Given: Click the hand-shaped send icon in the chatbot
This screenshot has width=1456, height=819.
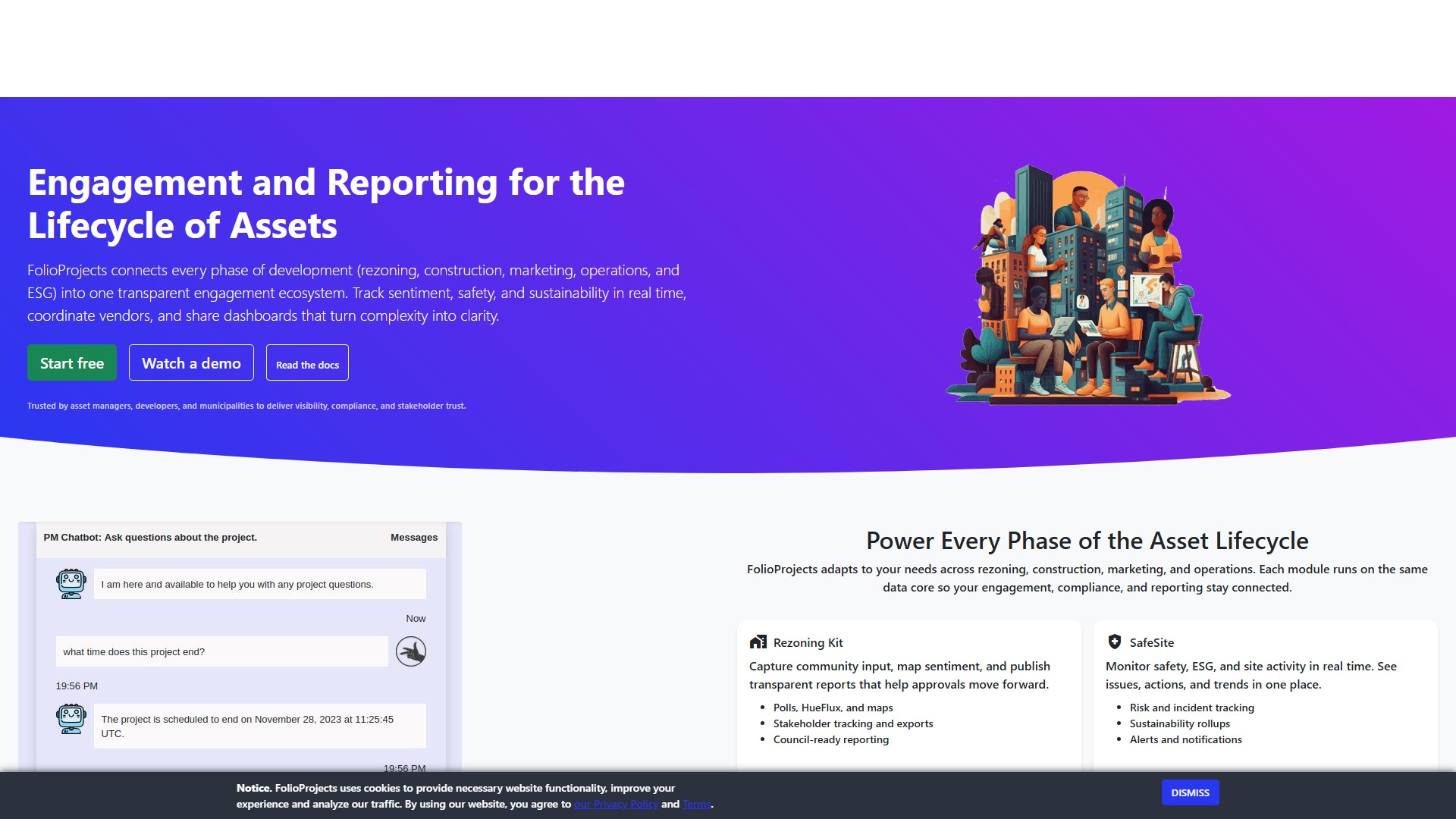Looking at the screenshot, I should 411,651.
